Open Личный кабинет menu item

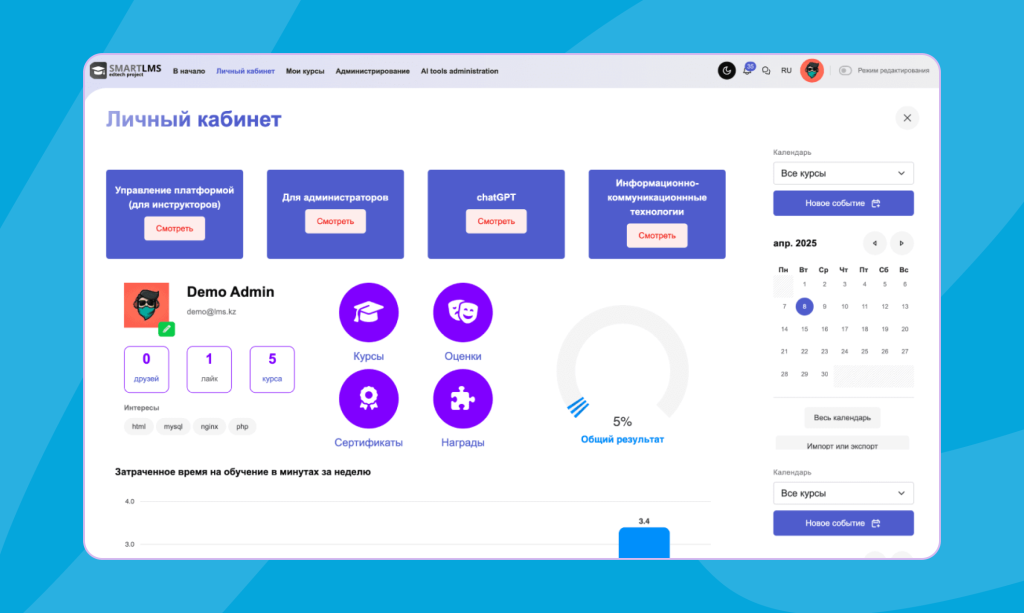point(246,71)
